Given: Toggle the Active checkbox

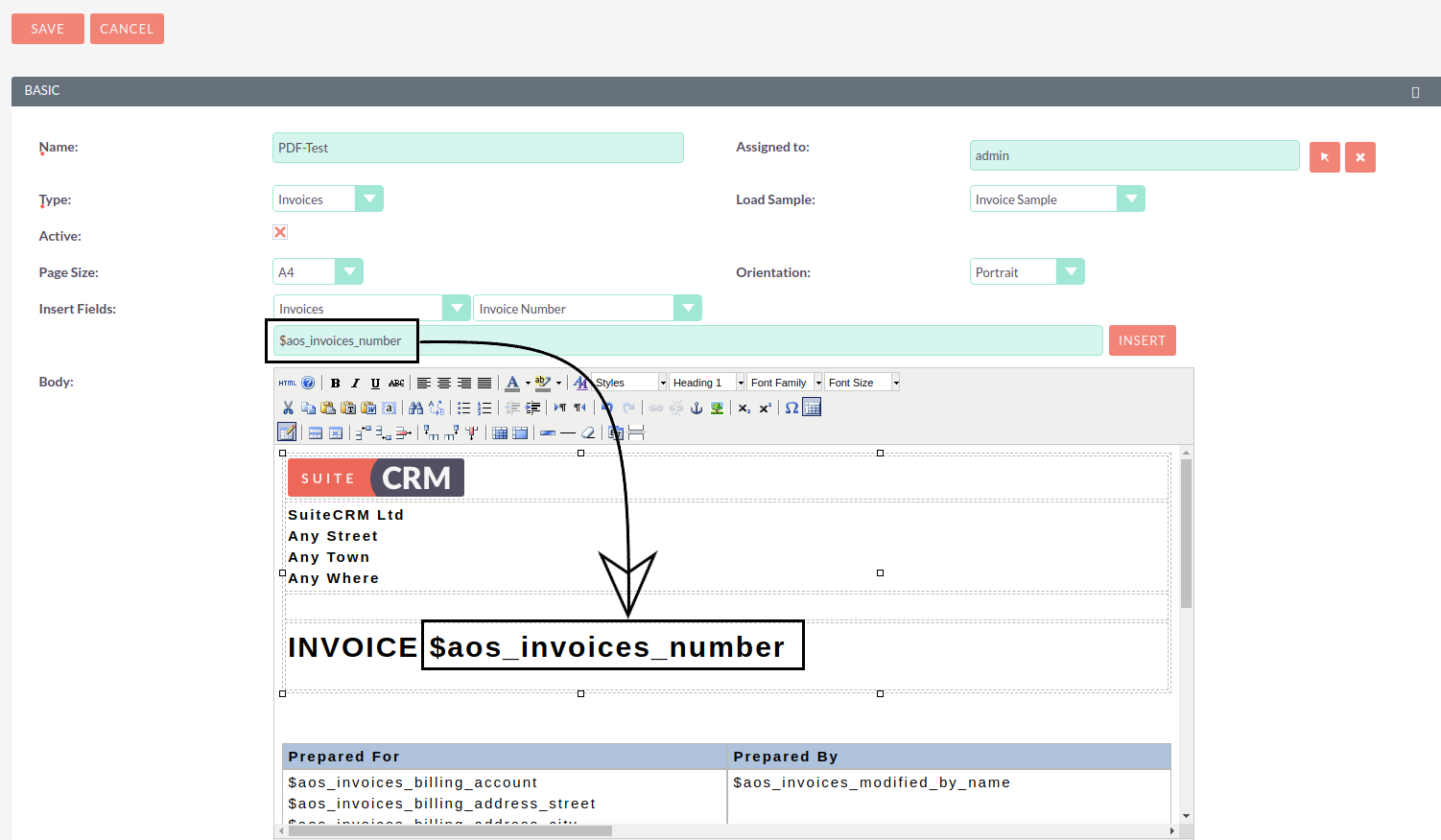Looking at the screenshot, I should pos(280,232).
